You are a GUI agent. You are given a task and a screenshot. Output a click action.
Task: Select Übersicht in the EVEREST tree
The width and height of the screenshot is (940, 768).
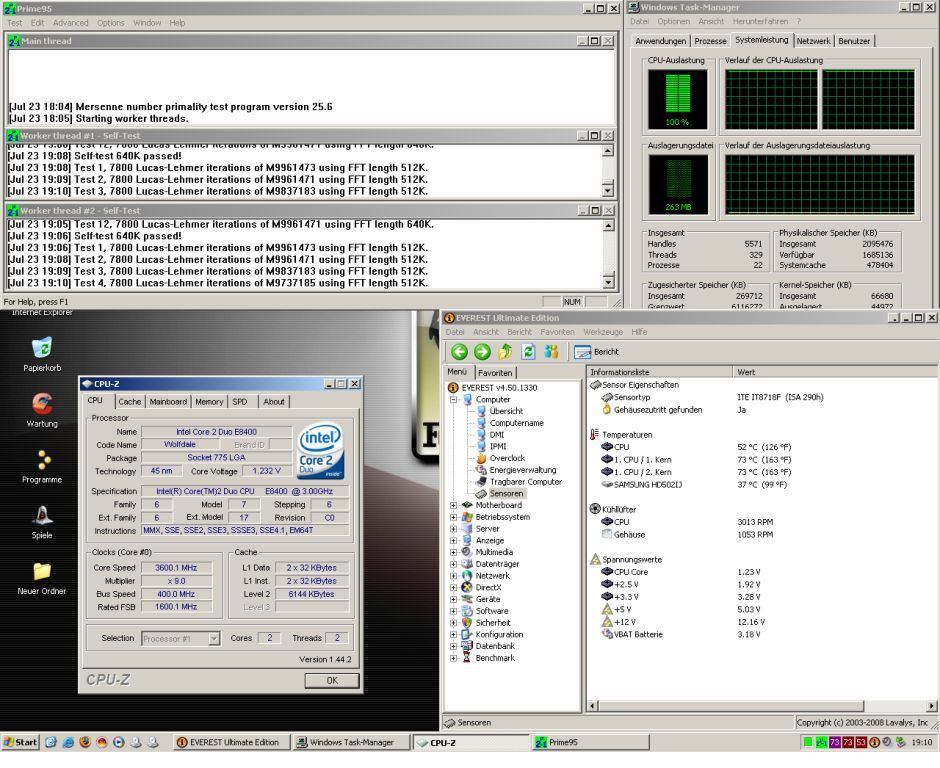click(506, 411)
